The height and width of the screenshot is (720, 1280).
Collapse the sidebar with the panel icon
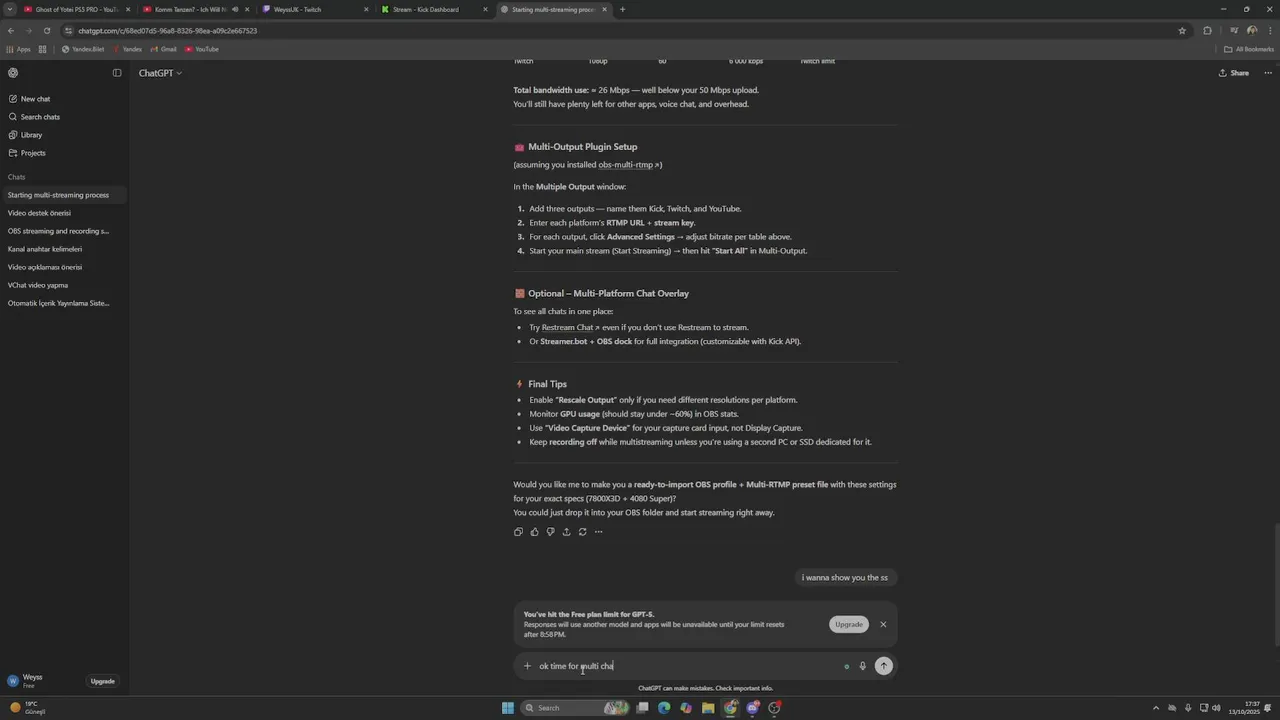point(117,73)
